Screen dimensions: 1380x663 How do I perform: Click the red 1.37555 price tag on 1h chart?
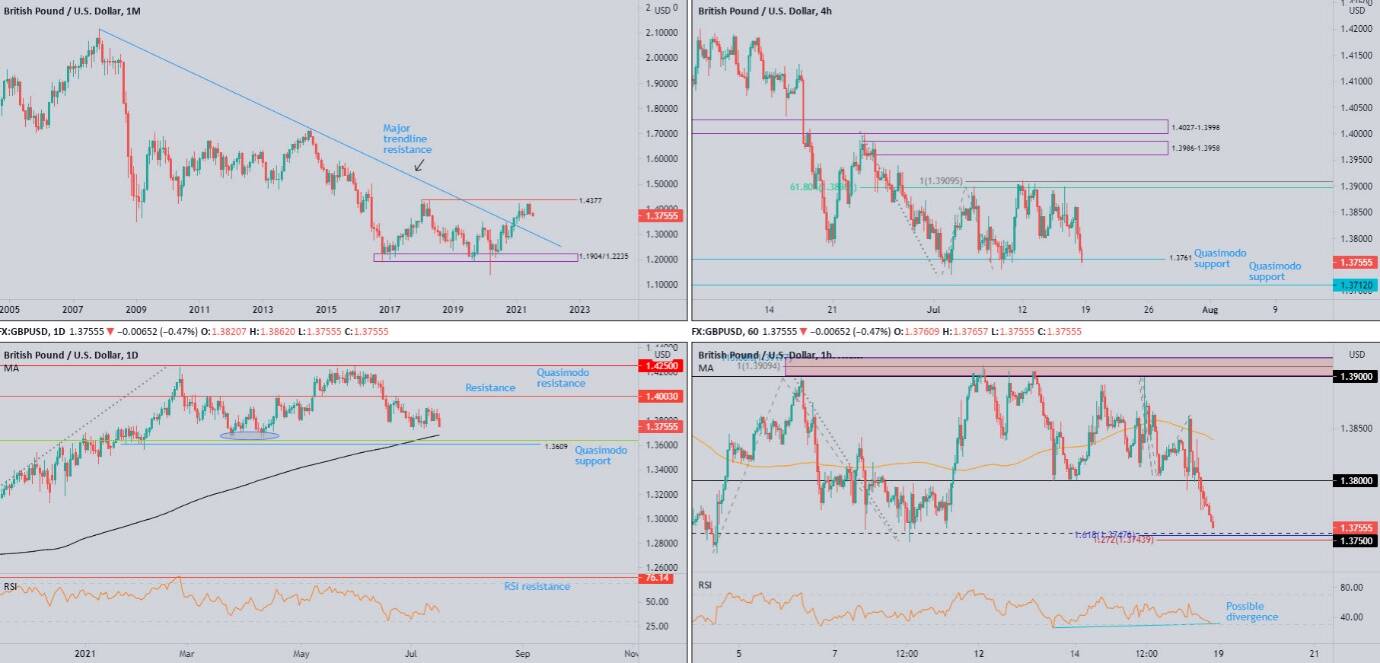pos(1356,528)
